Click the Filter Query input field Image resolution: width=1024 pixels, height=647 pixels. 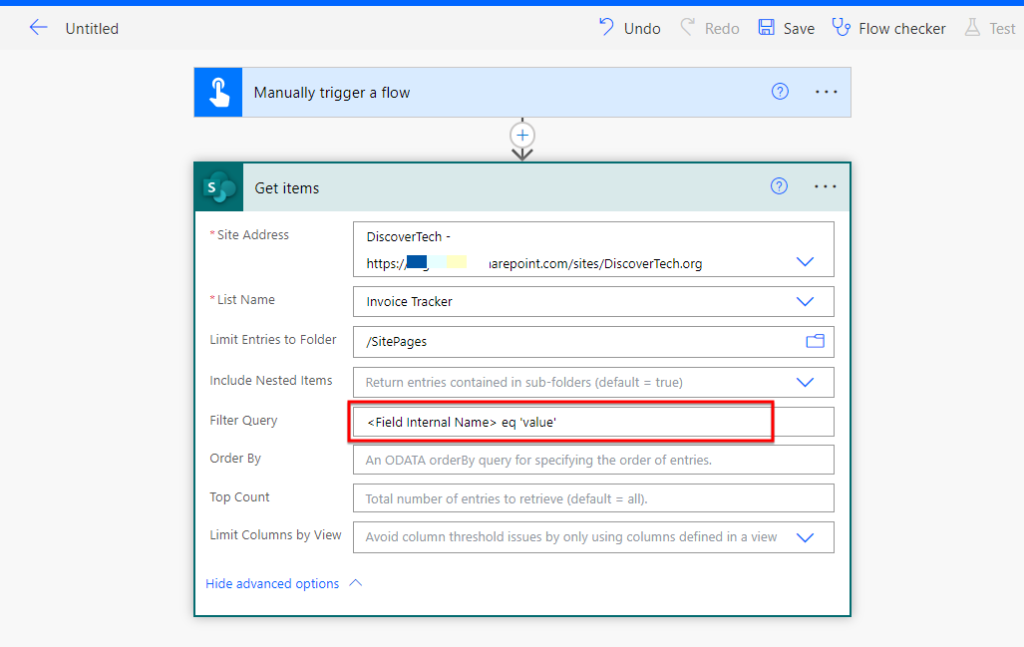tap(593, 422)
